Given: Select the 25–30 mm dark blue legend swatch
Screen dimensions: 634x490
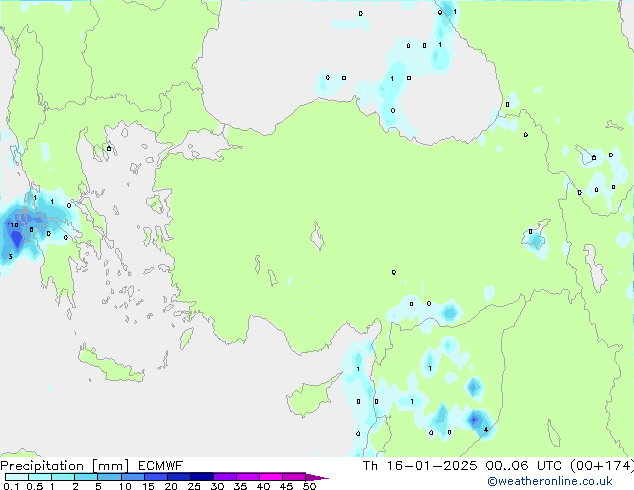Looking at the screenshot, I should [x=201, y=477].
